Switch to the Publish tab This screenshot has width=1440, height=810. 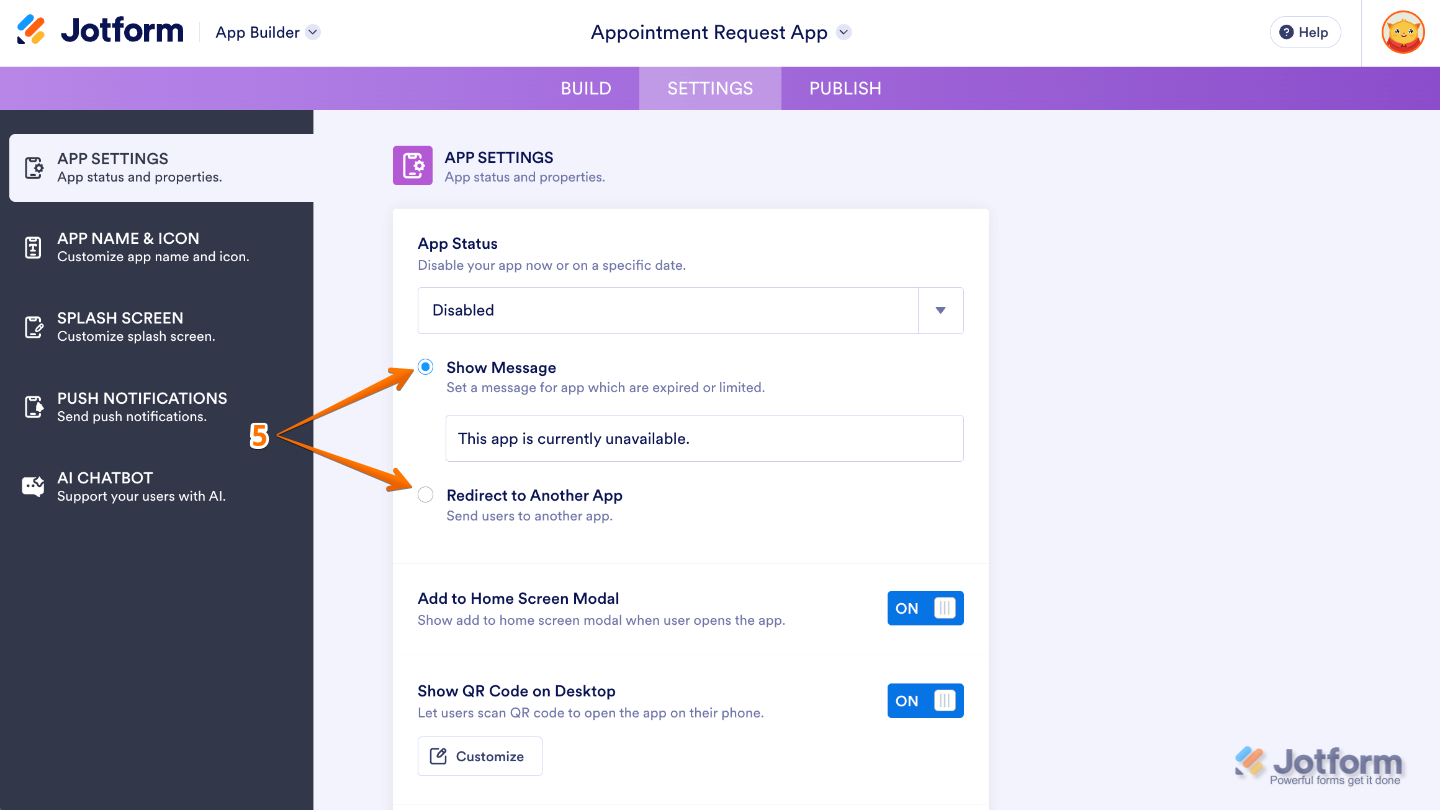(x=845, y=88)
